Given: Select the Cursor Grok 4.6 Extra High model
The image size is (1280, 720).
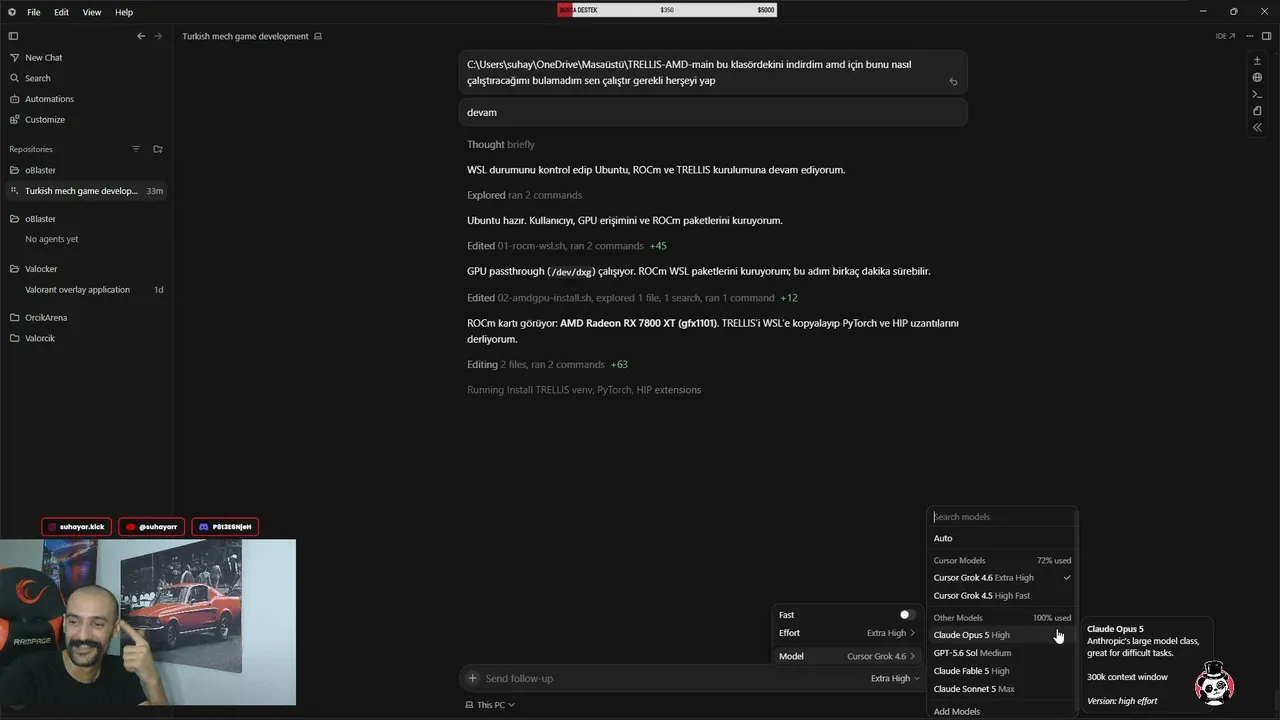Looking at the screenshot, I should [x=1002, y=578].
